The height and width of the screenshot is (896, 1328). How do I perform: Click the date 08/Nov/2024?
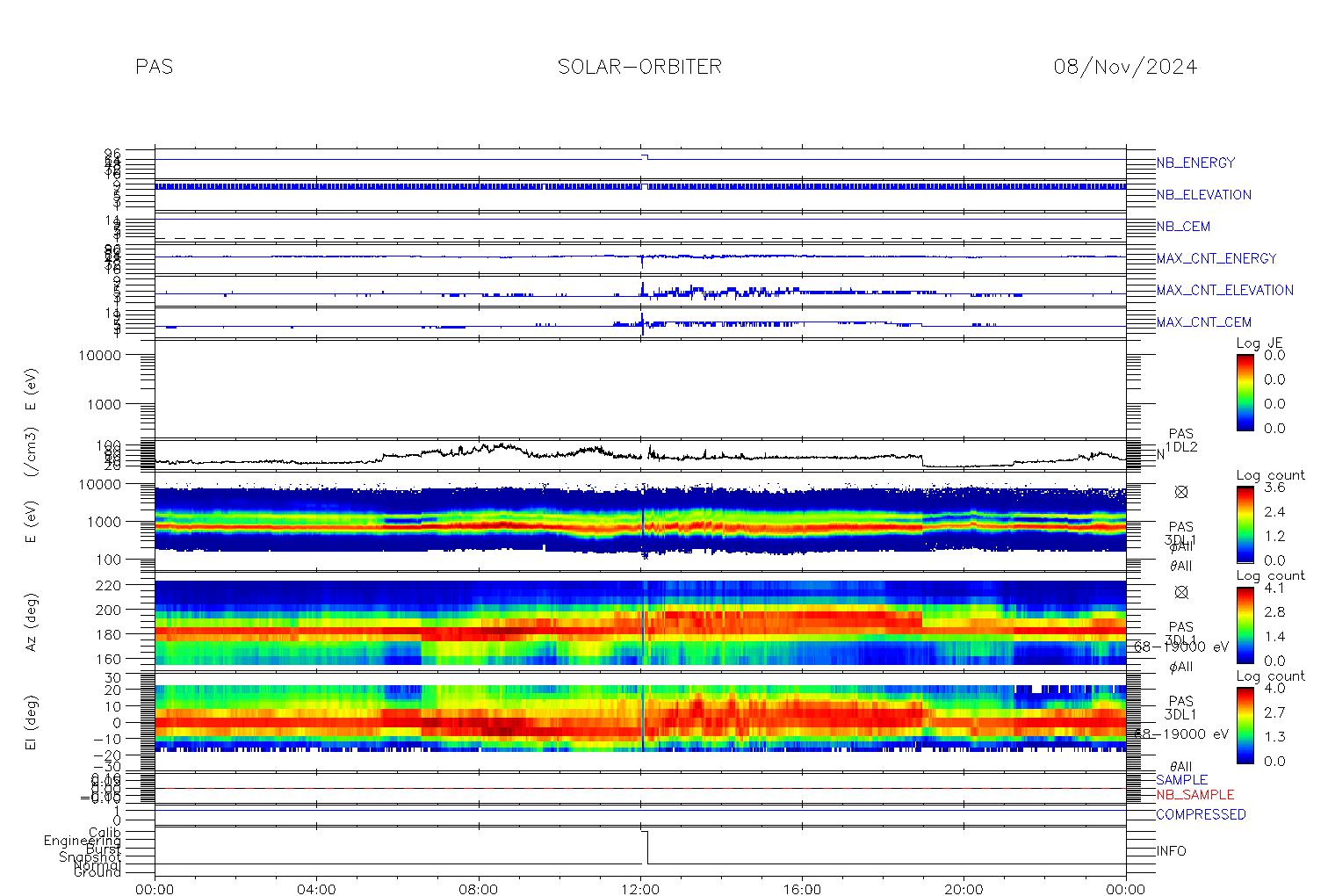[x=1125, y=67]
